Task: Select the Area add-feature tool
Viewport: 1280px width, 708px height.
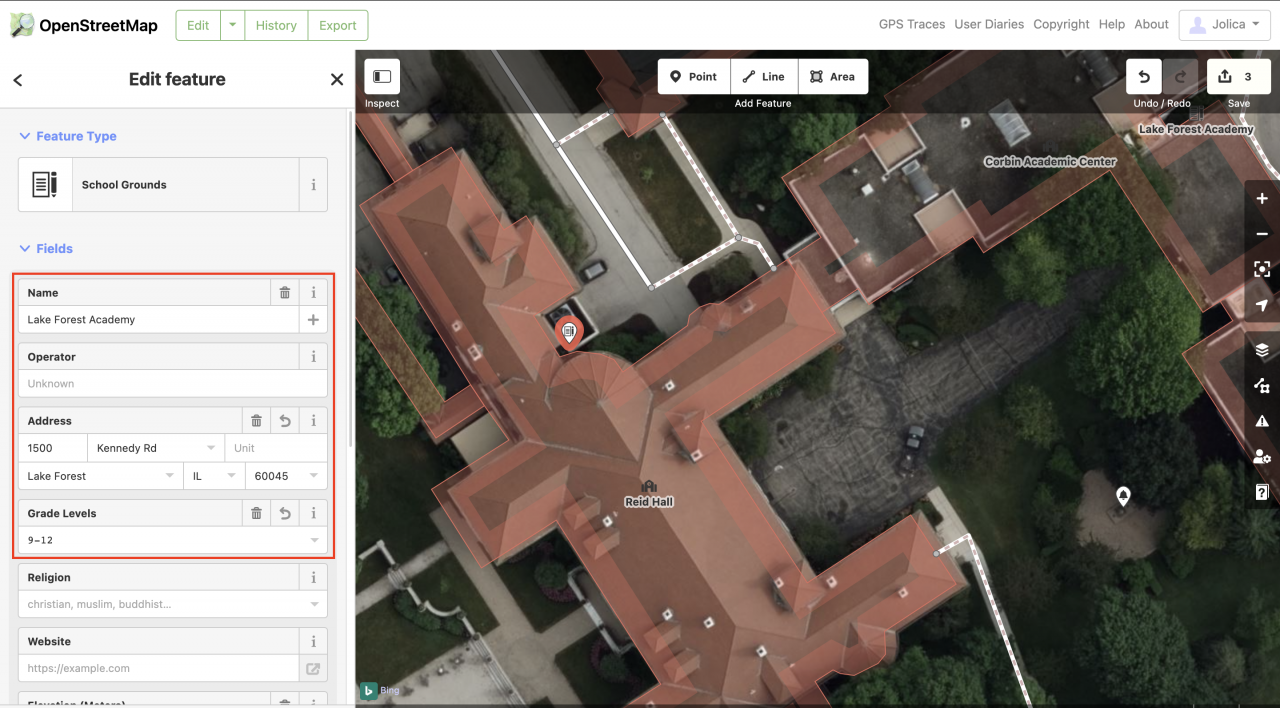Action: click(833, 77)
